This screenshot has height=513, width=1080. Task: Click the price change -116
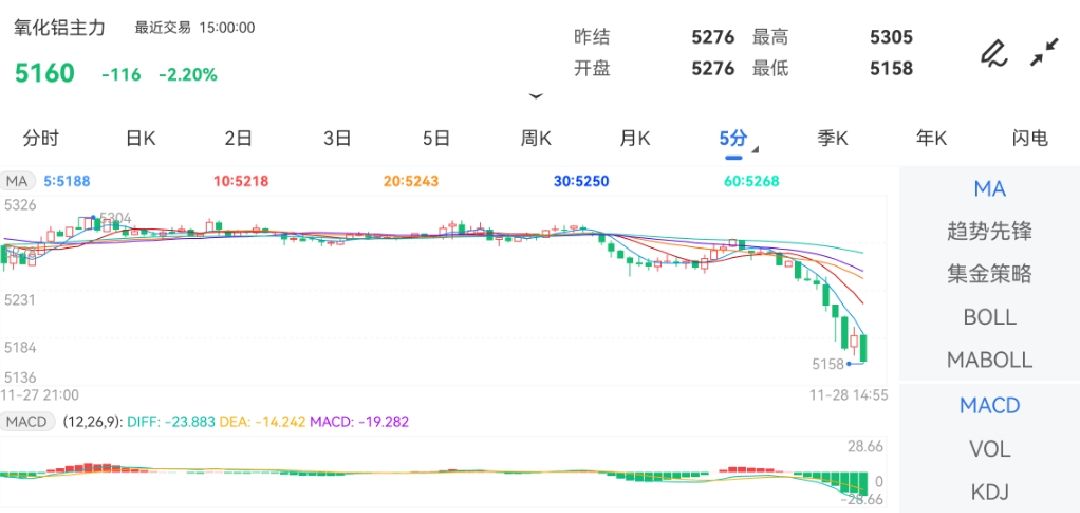tap(121, 75)
